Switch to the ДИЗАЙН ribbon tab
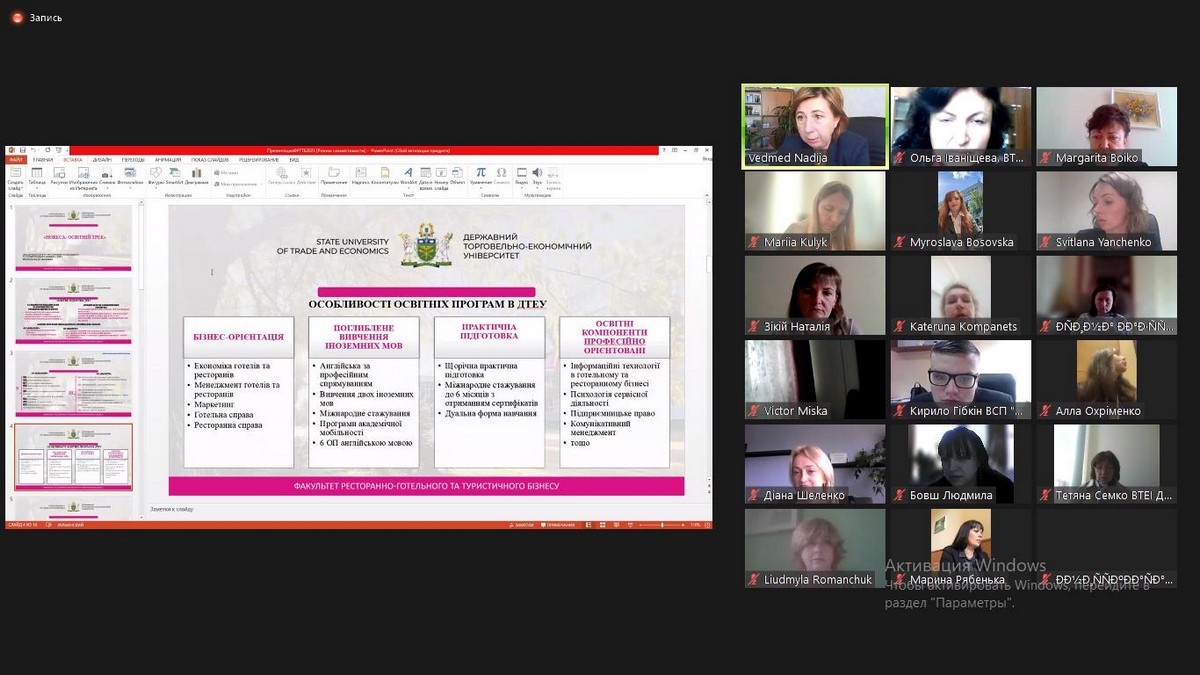 point(102,159)
